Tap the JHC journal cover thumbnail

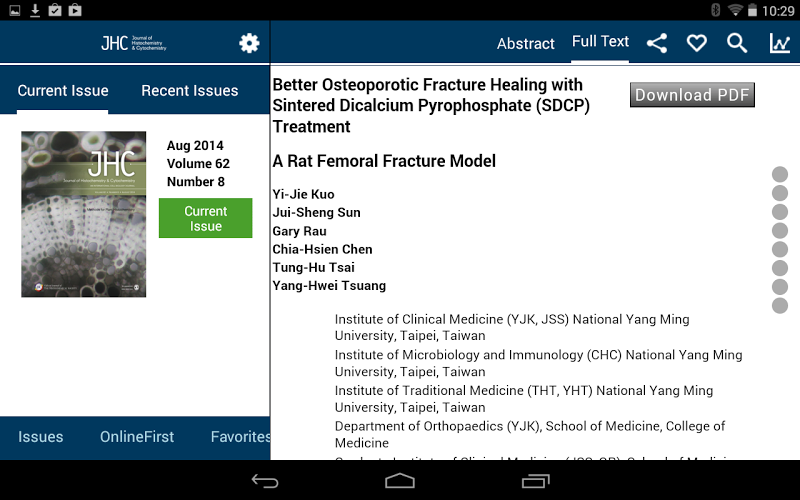click(84, 215)
